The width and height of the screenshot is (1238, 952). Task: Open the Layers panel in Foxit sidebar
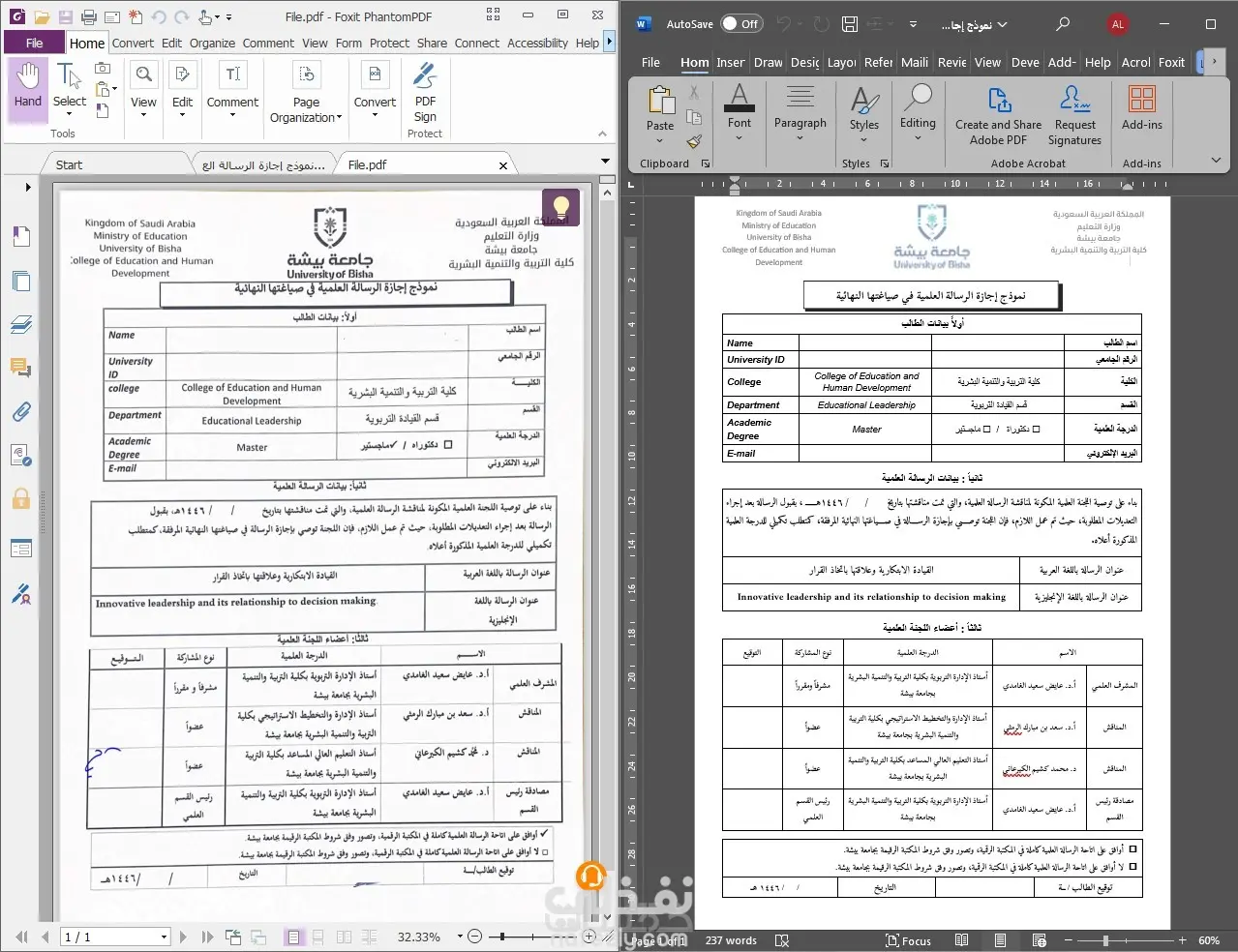coord(21,325)
